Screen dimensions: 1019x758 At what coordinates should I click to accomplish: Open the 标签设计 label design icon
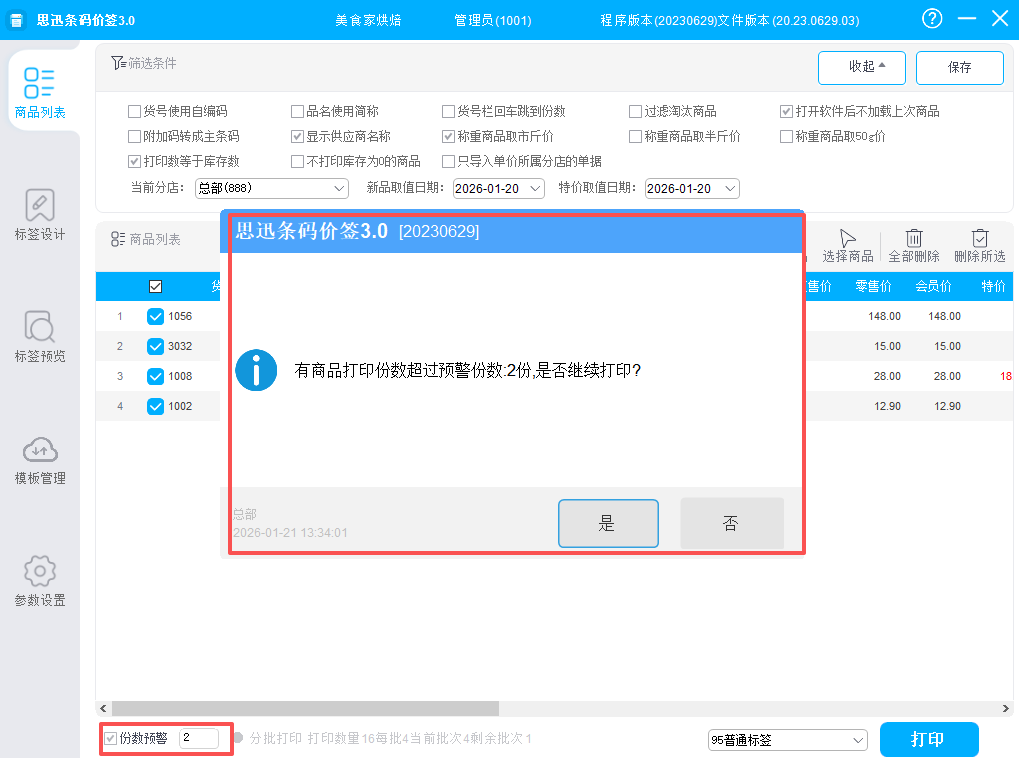40,206
